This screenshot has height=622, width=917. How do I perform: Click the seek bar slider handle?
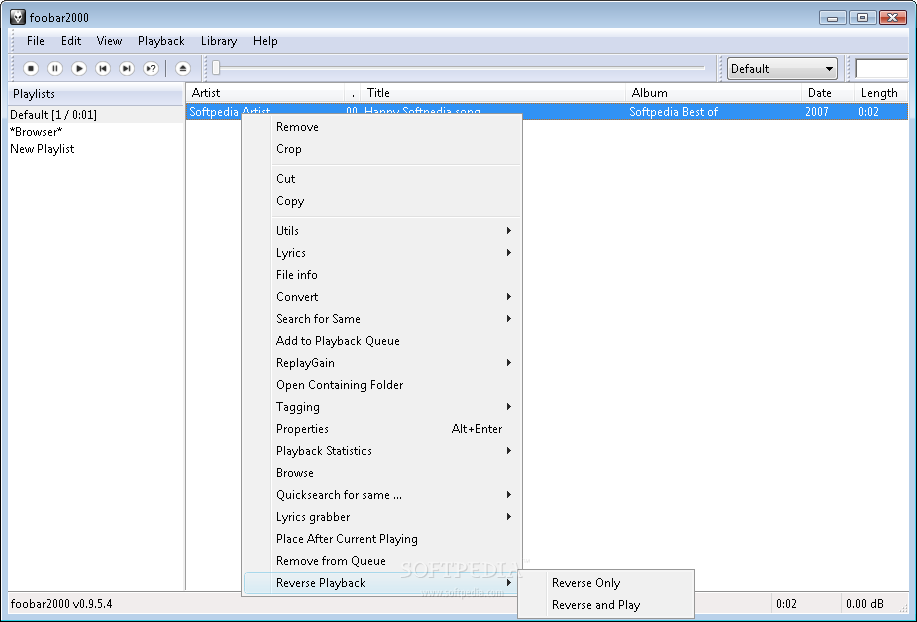tap(216, 68)
